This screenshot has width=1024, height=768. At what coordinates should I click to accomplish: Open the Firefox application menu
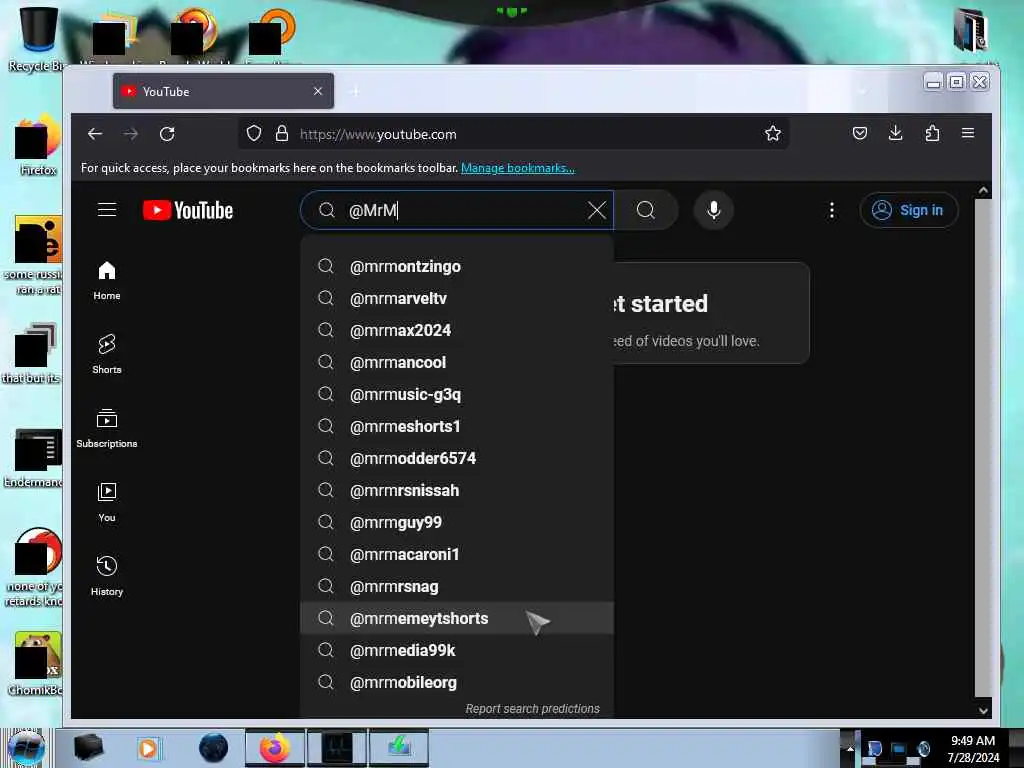tap(968, 133)
